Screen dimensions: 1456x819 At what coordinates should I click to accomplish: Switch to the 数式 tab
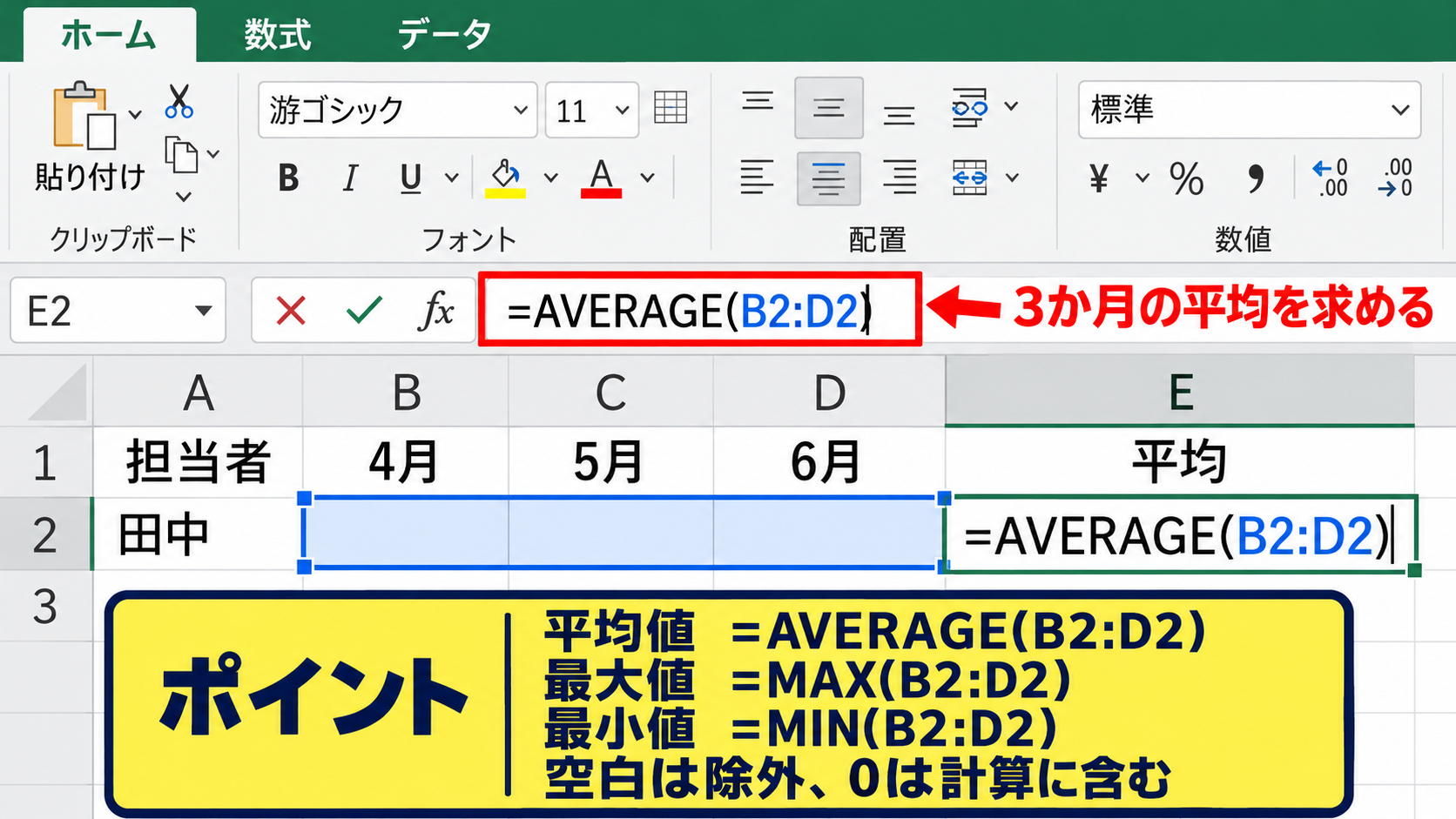click(277, 35)
